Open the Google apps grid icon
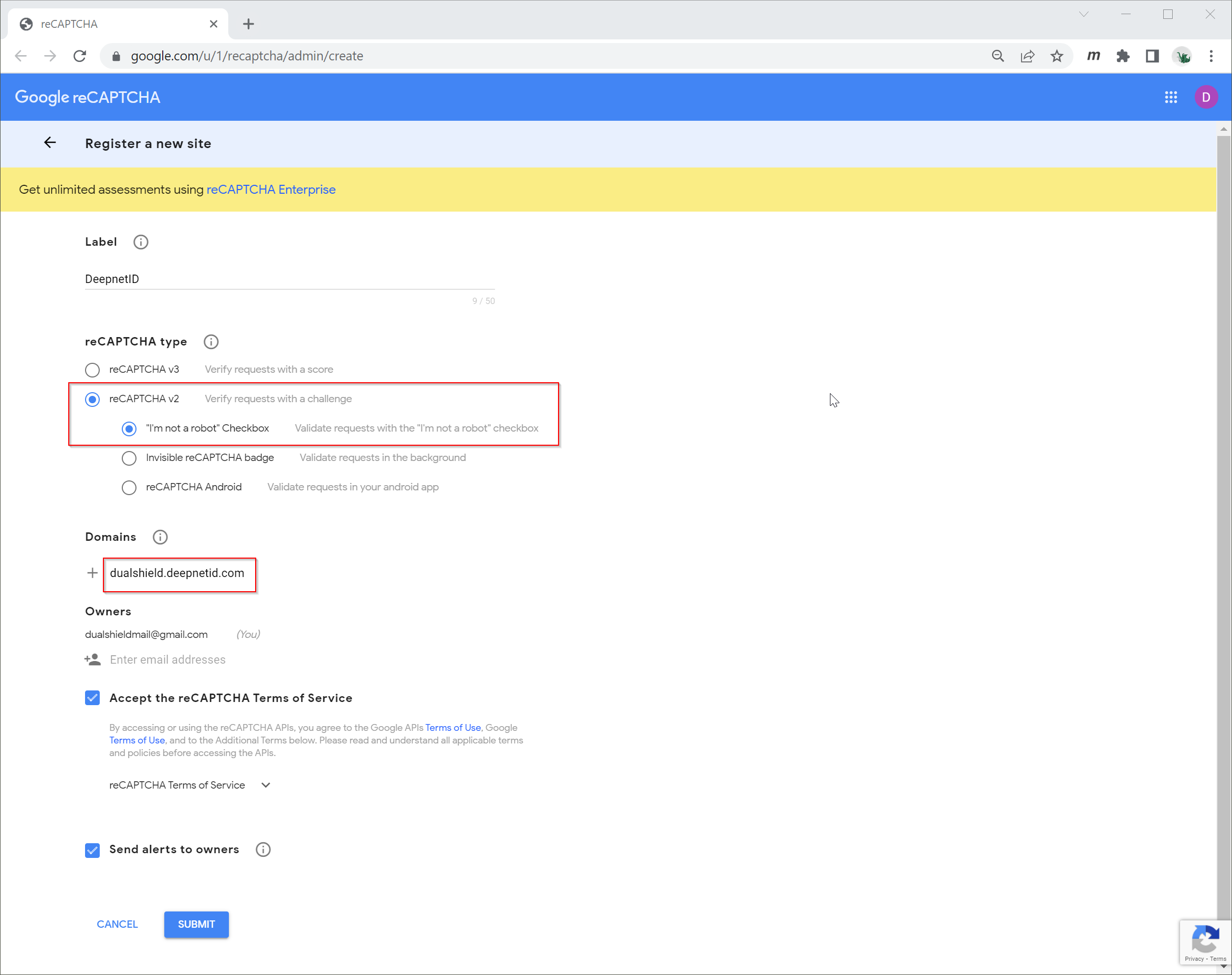 (1171, 97)
